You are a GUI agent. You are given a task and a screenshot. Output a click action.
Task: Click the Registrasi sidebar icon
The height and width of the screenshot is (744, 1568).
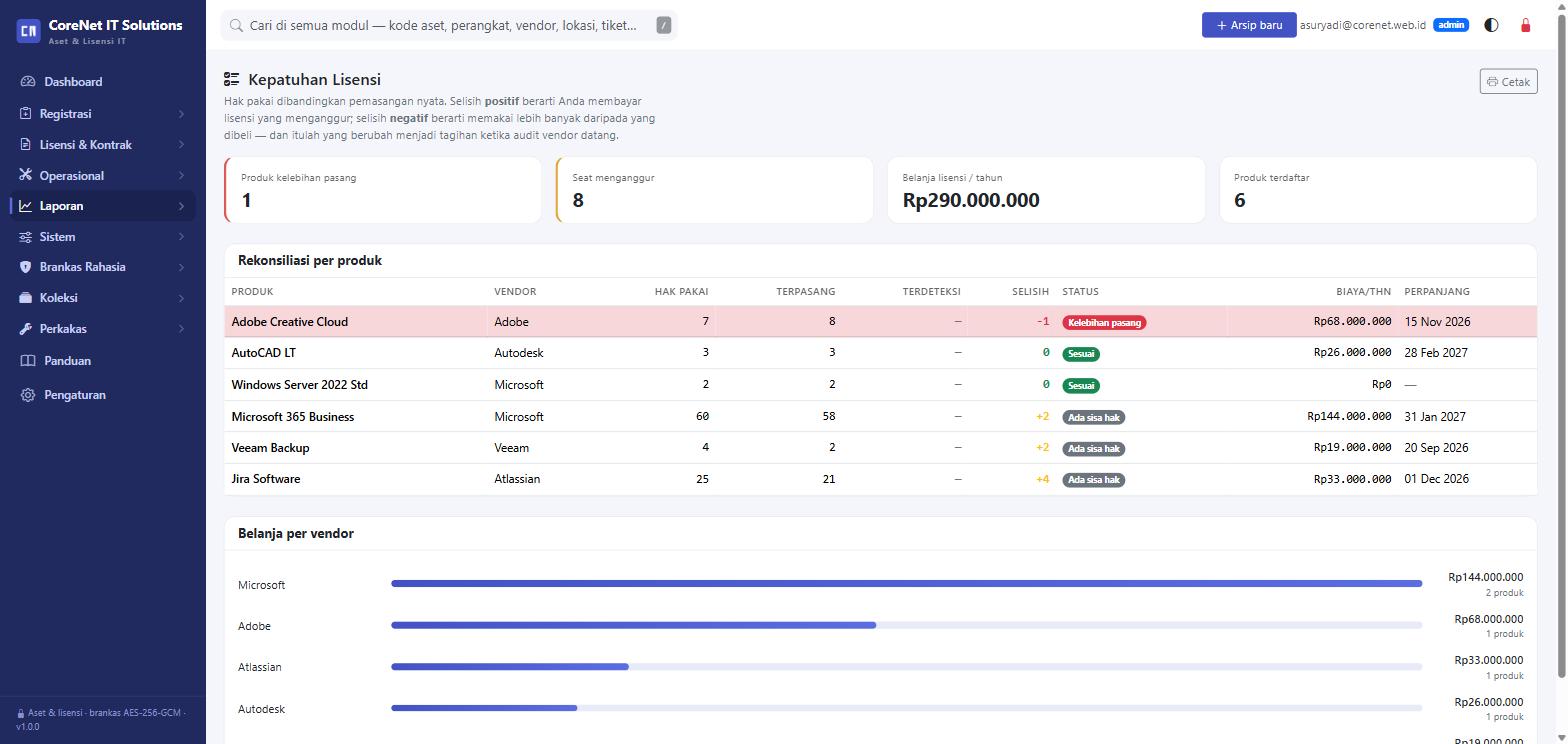point(26,114)
